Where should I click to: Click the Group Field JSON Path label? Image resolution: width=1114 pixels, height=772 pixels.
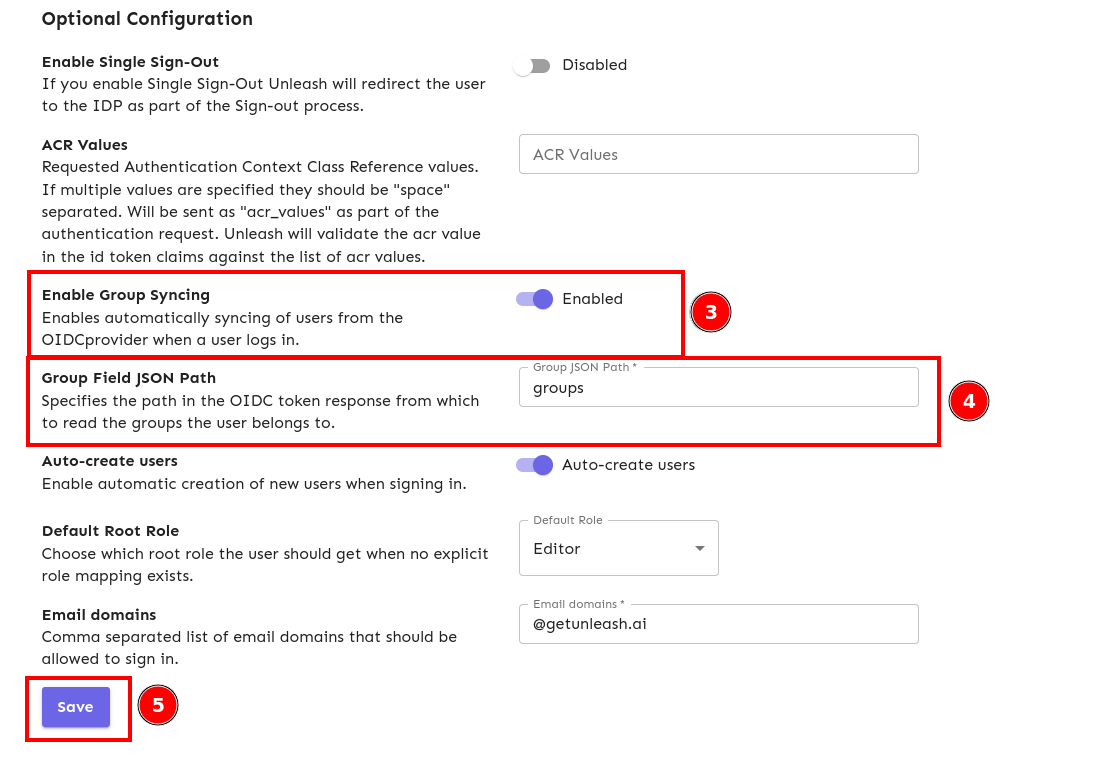click(x=126, y=378)
